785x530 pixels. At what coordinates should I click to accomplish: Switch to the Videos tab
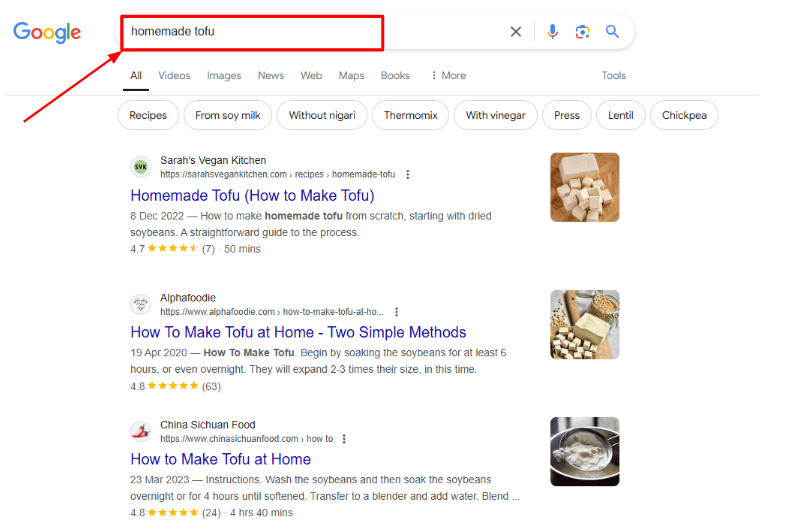[174, 76]
